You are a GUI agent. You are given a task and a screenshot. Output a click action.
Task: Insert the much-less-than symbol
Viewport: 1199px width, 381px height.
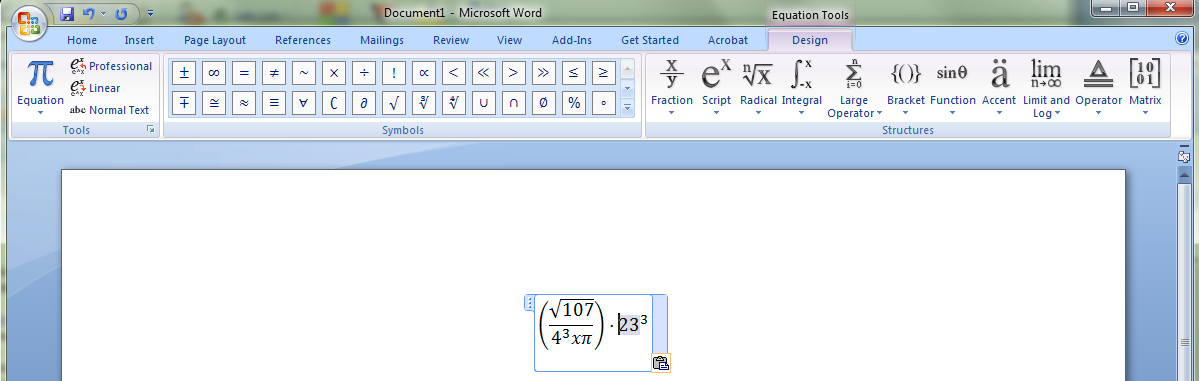pos(483,73)
